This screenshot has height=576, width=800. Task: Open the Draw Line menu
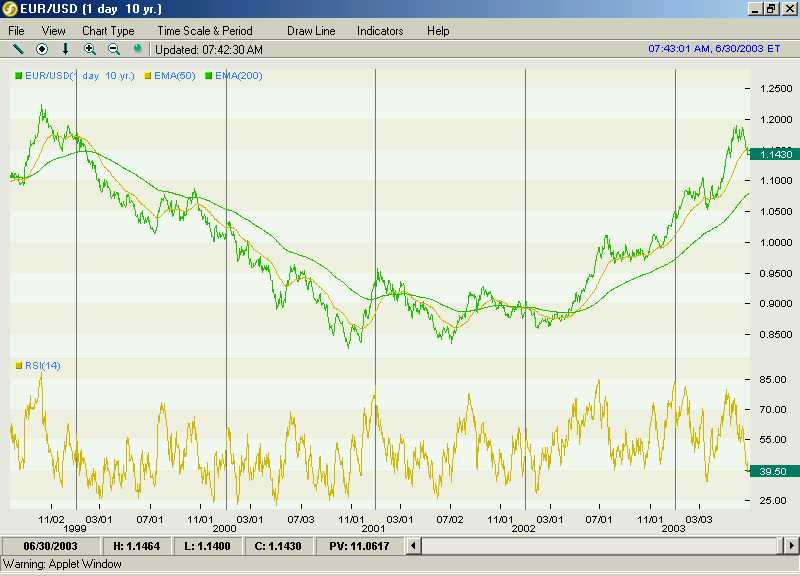click(x=311, y=31)
